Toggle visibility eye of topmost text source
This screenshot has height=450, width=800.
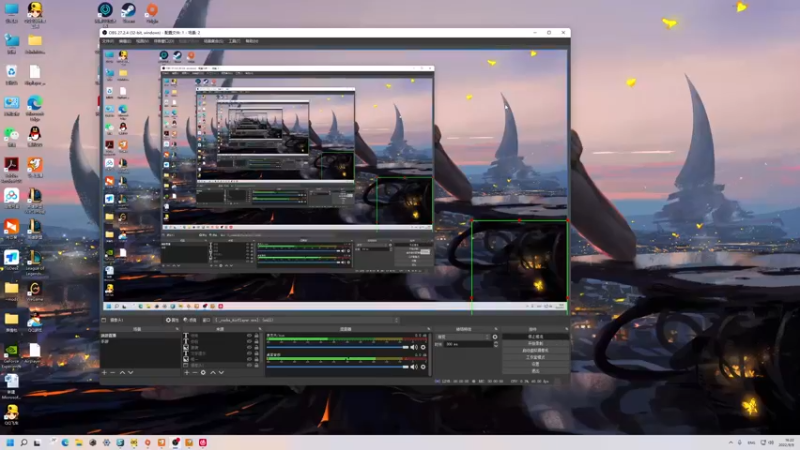click(249, 336)
